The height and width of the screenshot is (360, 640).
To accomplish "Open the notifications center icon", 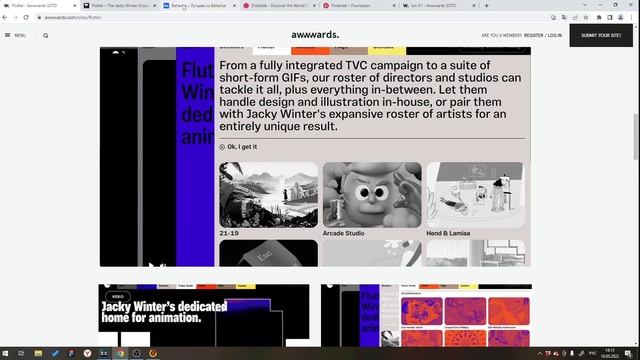I will pyautogui.click(x=628, y=353).
